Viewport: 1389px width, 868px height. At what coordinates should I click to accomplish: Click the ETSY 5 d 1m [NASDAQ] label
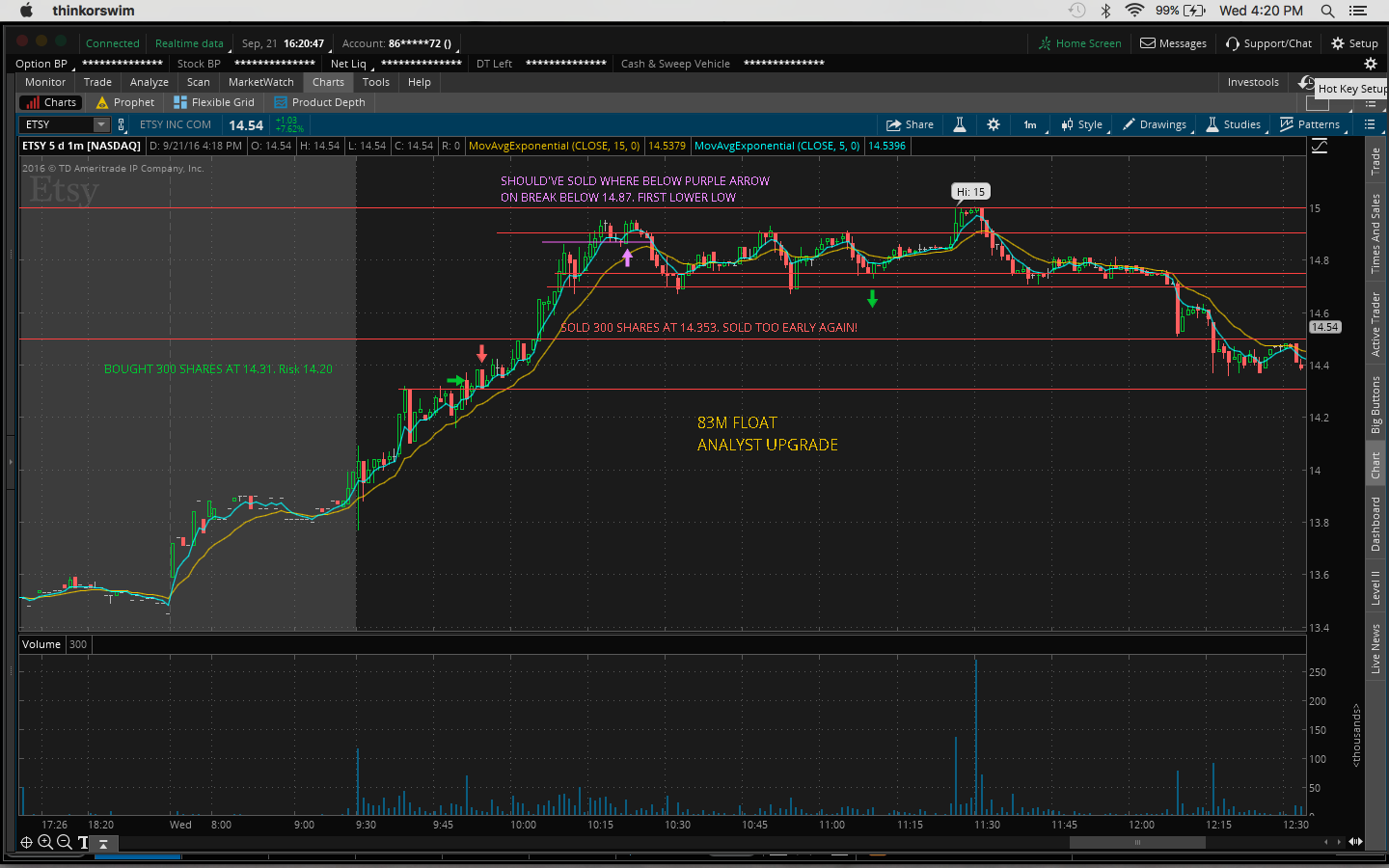click(81, 146)
